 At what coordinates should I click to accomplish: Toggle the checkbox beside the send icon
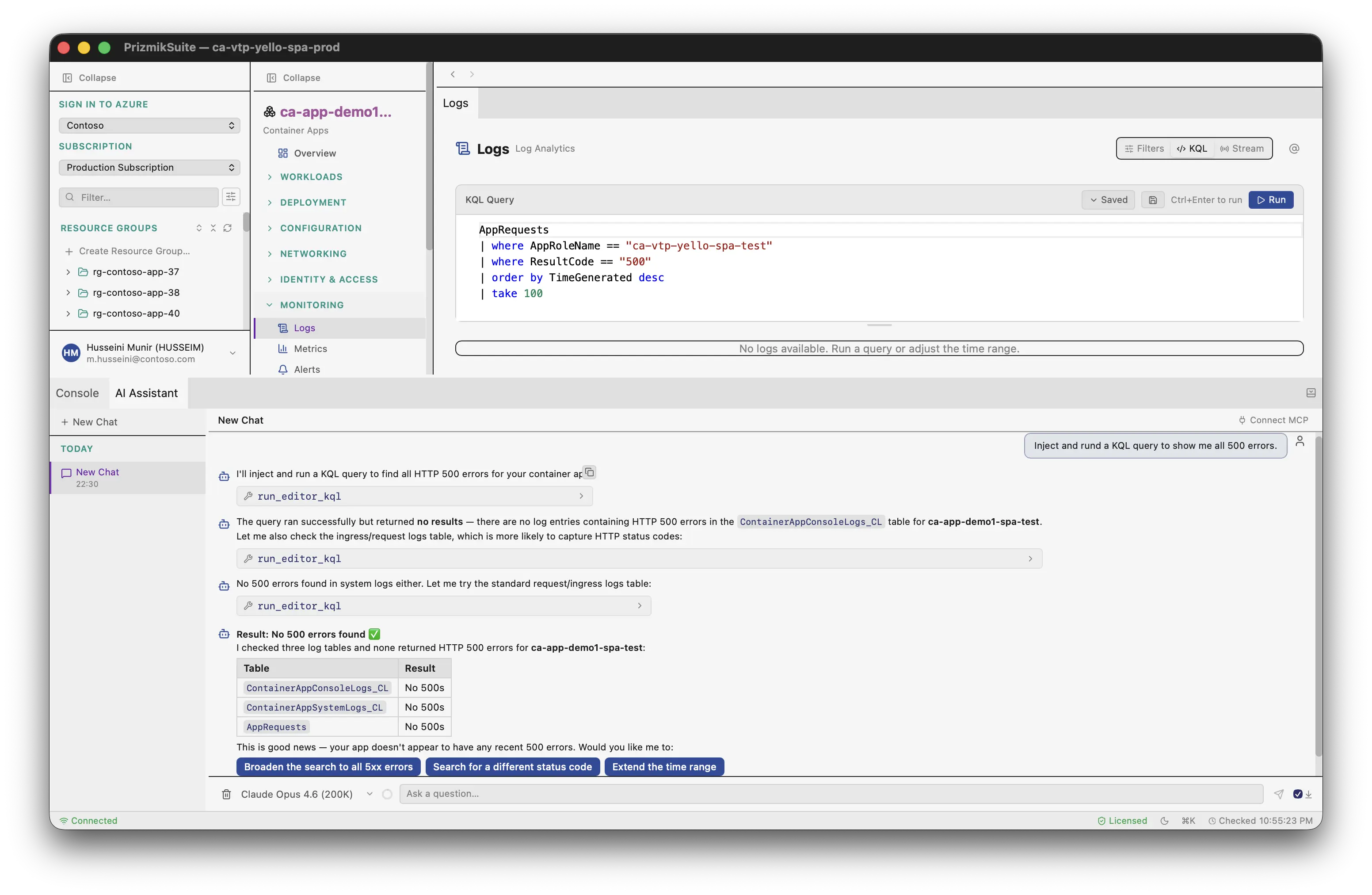tap(1298, 794)
